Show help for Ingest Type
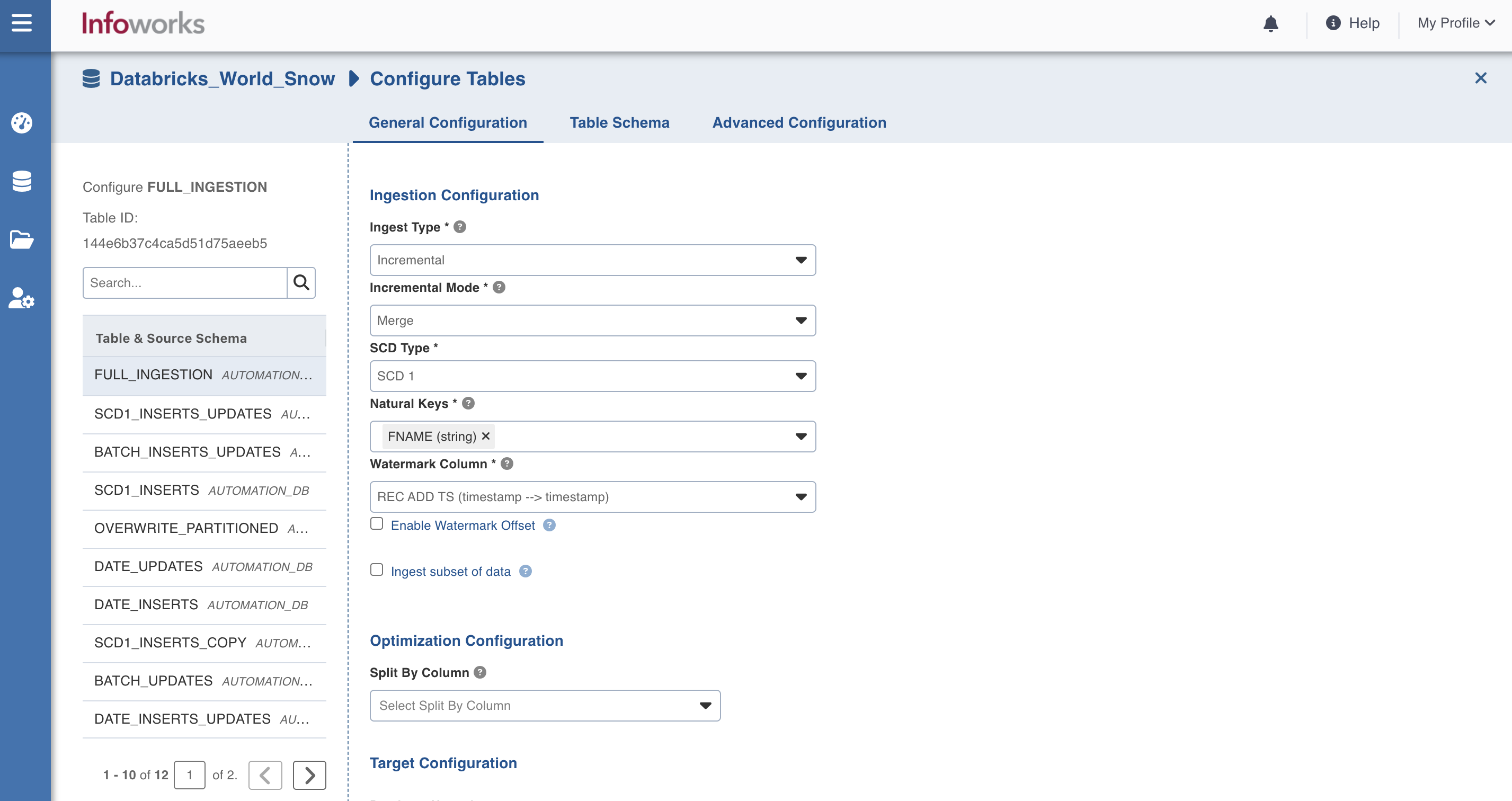The height and width of the screenshot is (801, 1512). coord(460,227)
